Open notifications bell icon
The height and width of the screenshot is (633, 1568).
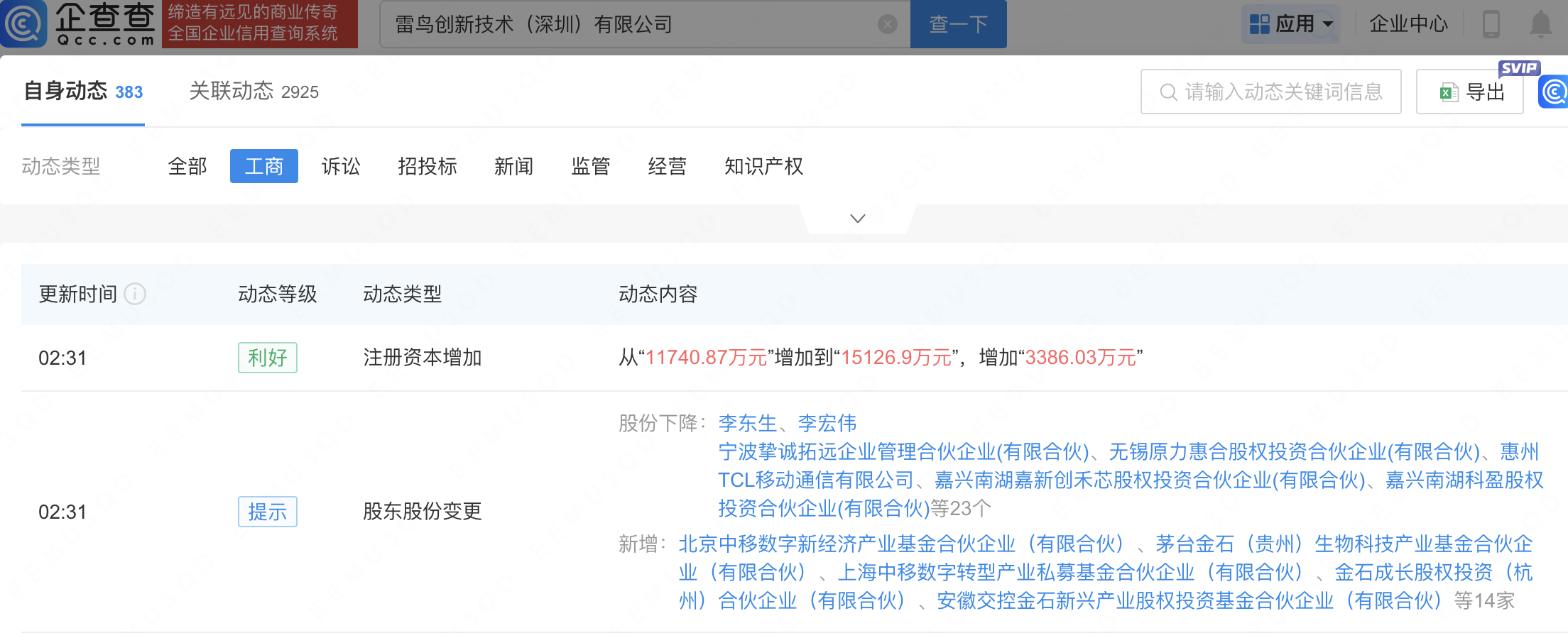pos(1540,24)
